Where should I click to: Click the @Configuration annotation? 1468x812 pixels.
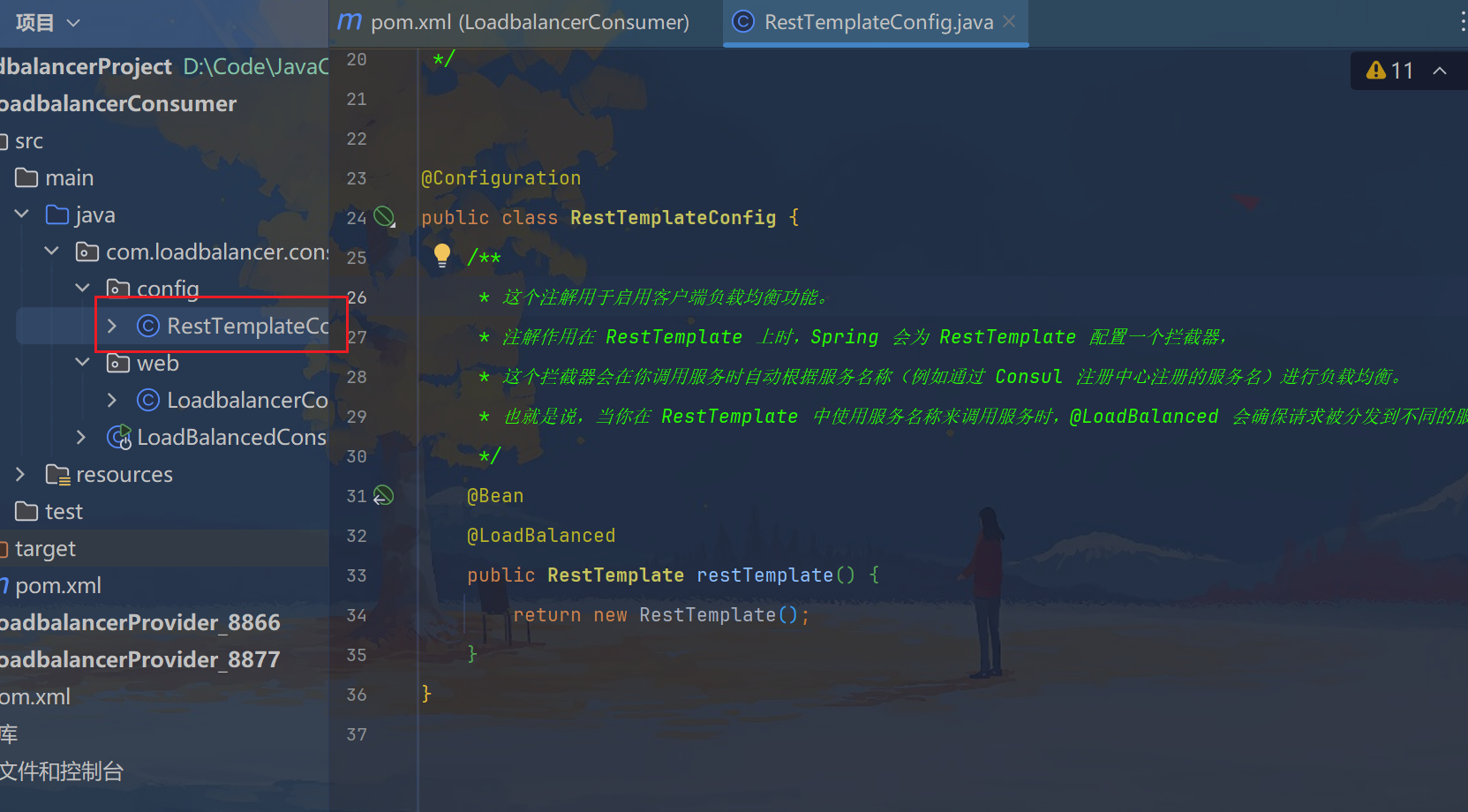tap(501, 177)
